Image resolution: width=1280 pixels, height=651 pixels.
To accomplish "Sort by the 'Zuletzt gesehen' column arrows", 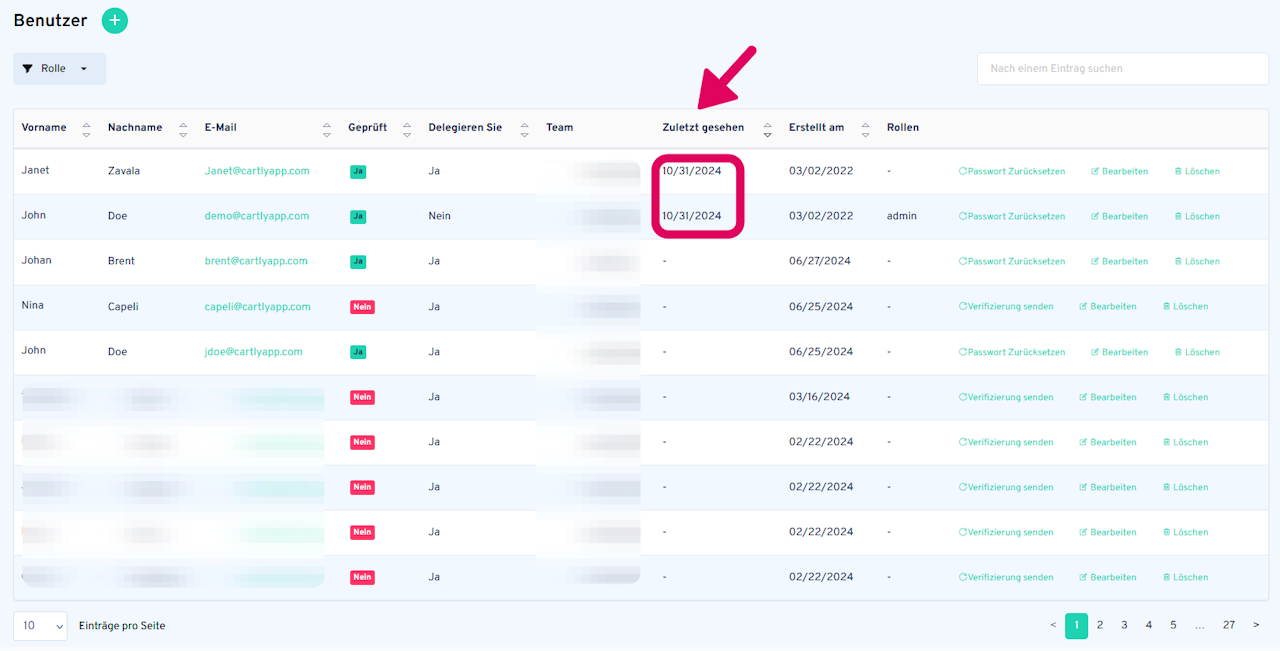I will tap(767, 129).
